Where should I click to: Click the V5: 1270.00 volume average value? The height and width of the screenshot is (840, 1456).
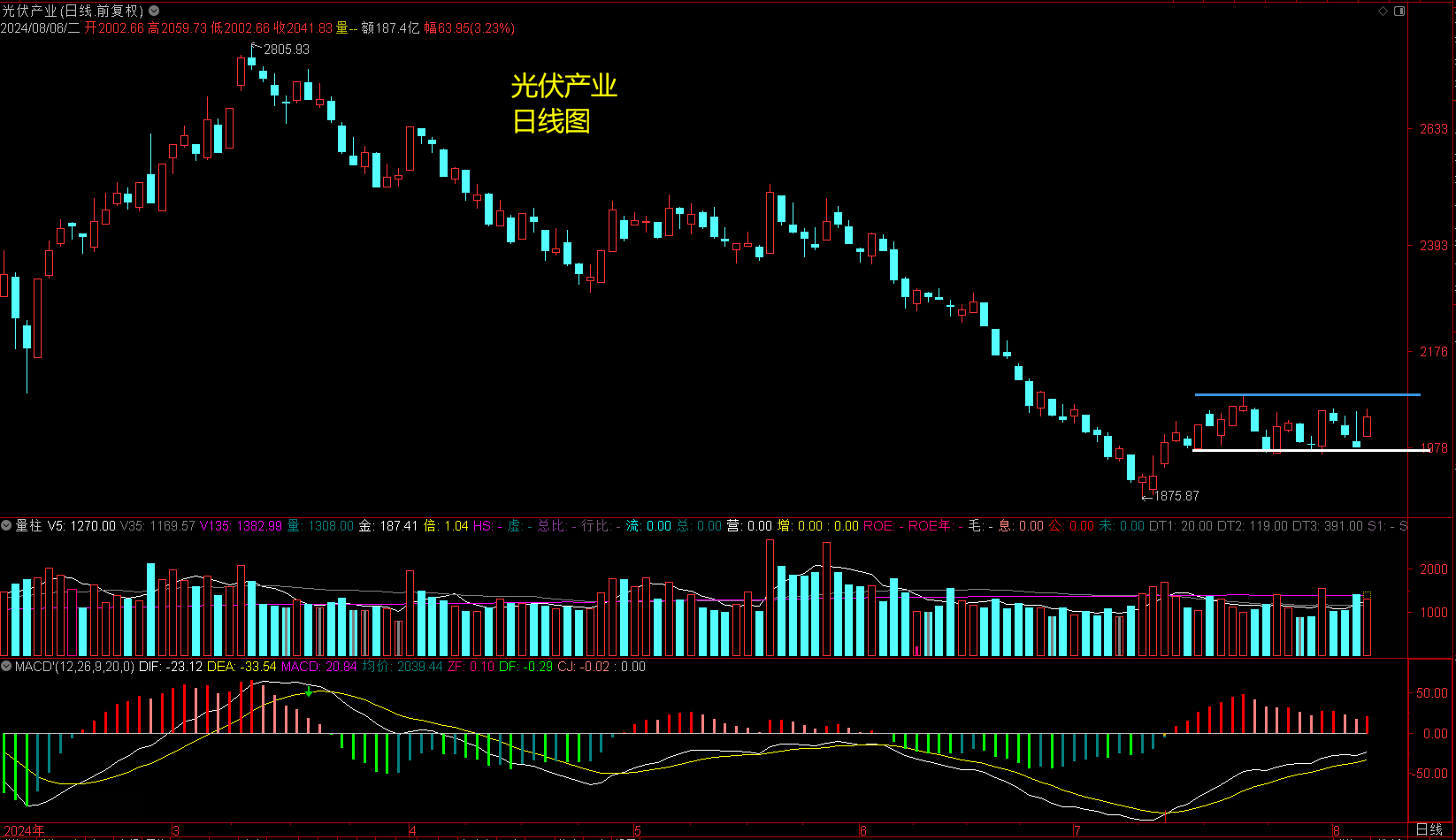[81, 525]
